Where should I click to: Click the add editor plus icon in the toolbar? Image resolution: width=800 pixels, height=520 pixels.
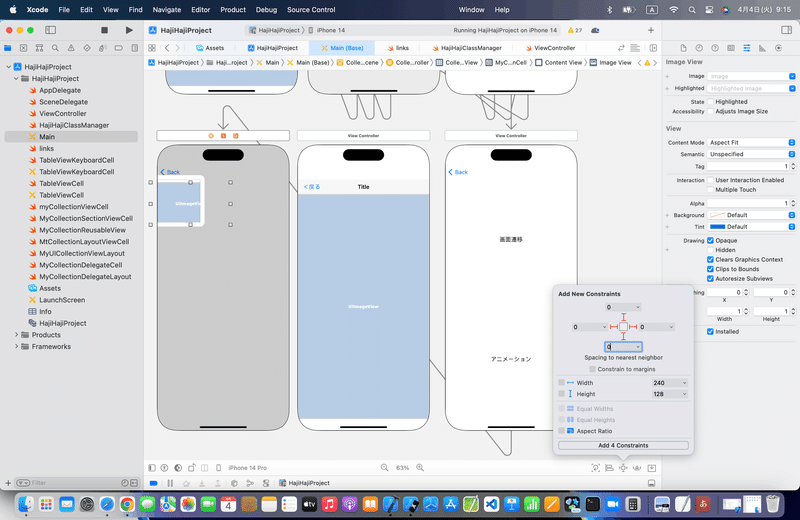[x=651, y=30]
